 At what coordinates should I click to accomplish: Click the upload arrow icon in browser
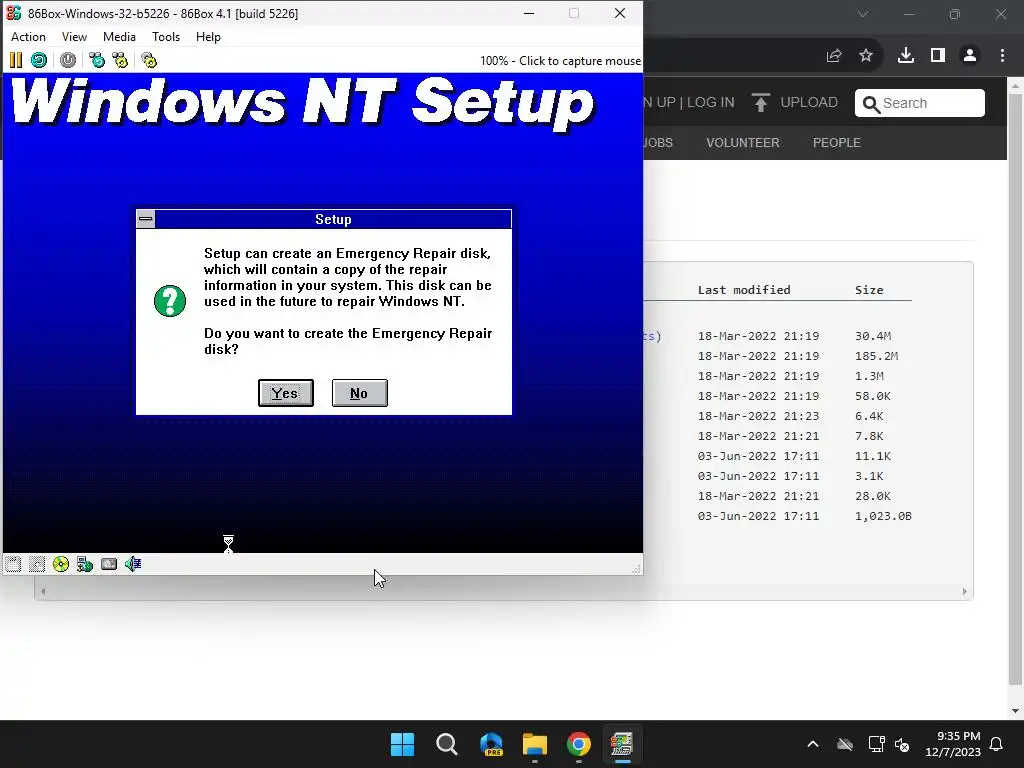click(x=760, y=103)
